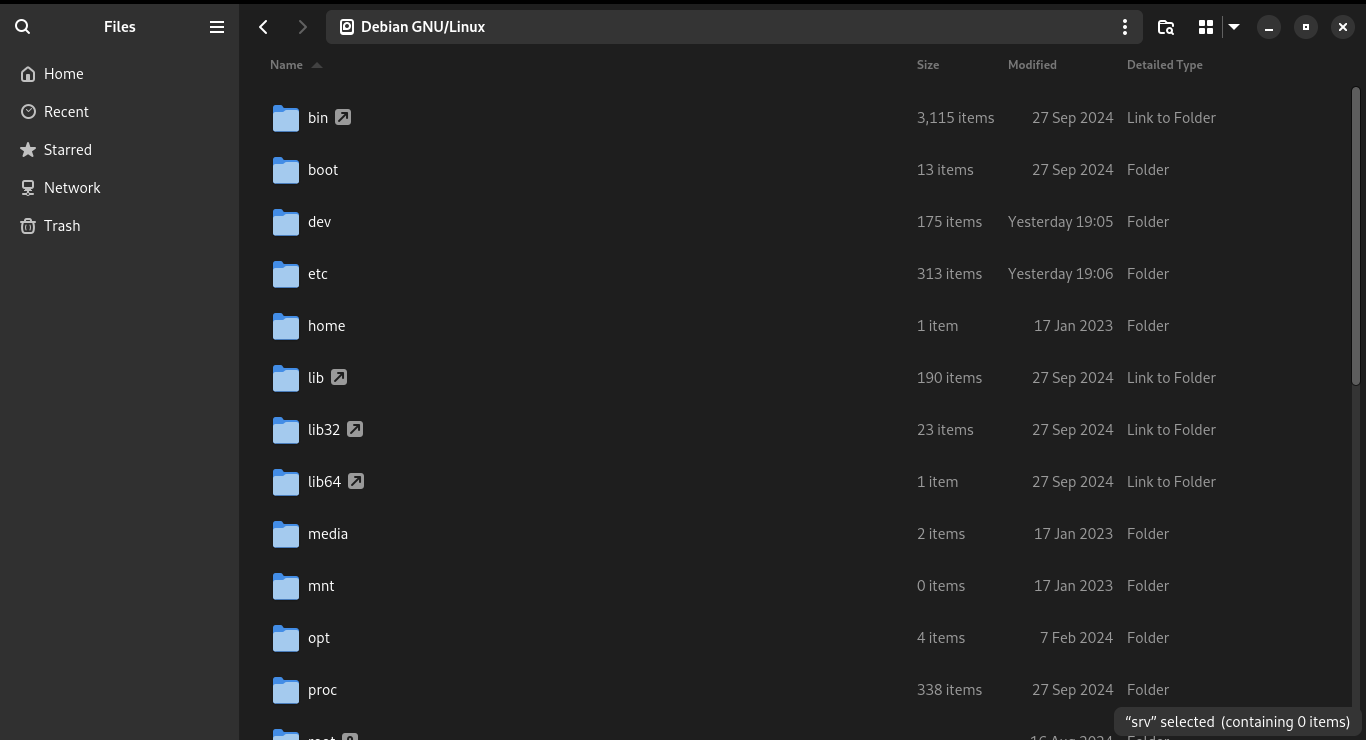Open the path bar's three-dot menu
Image resolution: width=1366 pixels, height=740 pixels.
click(1125, 27)
